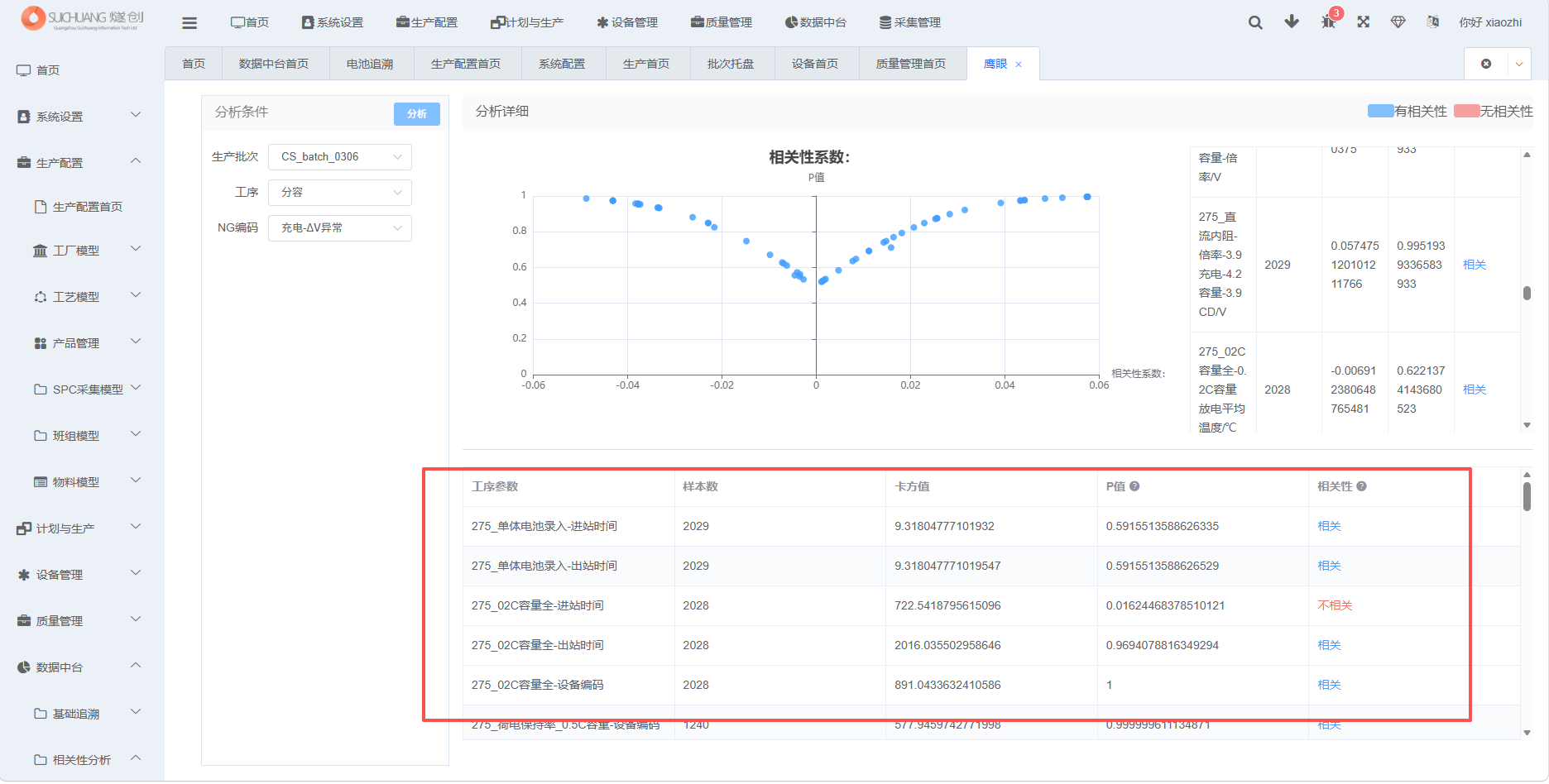Viewport: 1549px width, 784px height.
Task: Click user name 你好 xiaozhi
Action: pyautogui.click(x=1490, y=22)
